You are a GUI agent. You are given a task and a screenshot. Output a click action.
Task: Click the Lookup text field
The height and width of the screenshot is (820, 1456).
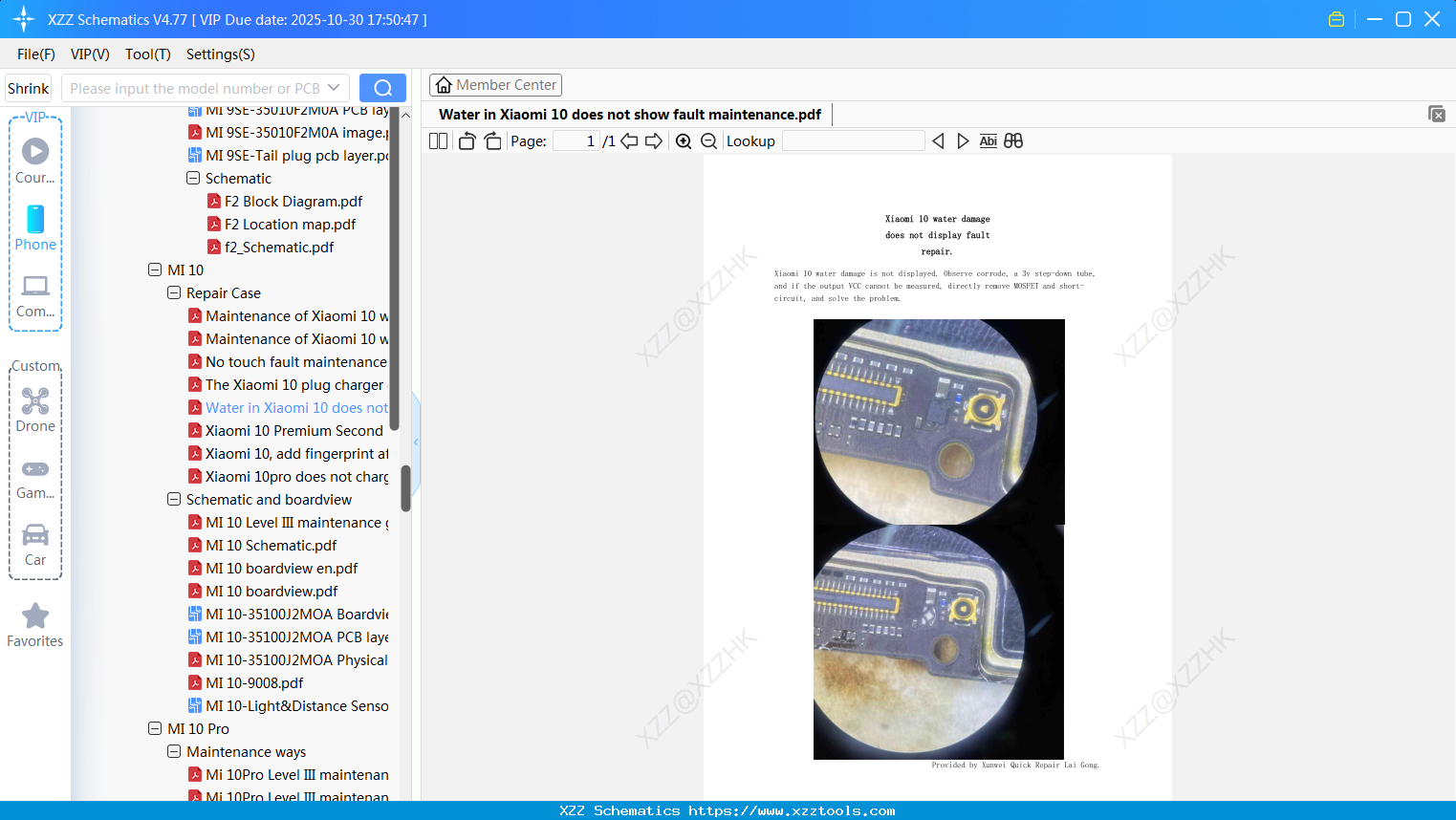point(853,140)
